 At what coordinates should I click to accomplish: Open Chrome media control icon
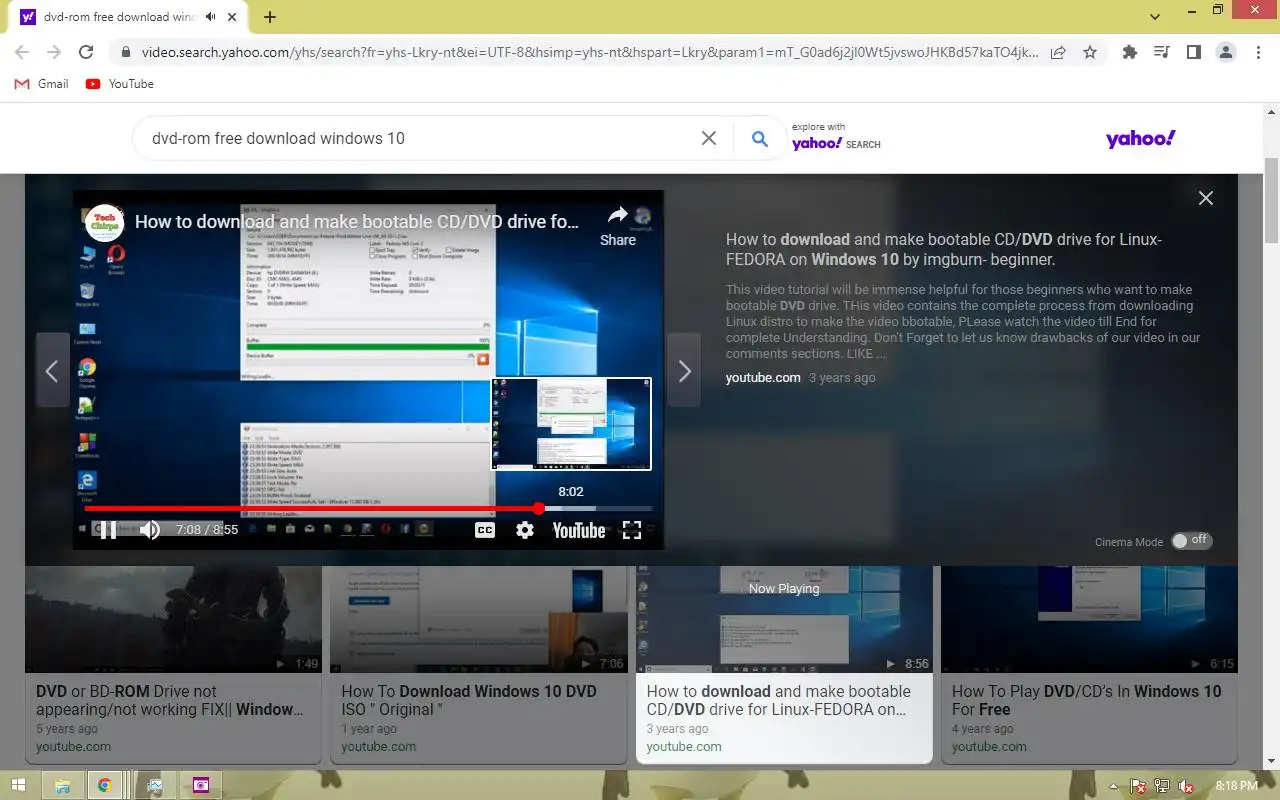(x=1162, y=52)
